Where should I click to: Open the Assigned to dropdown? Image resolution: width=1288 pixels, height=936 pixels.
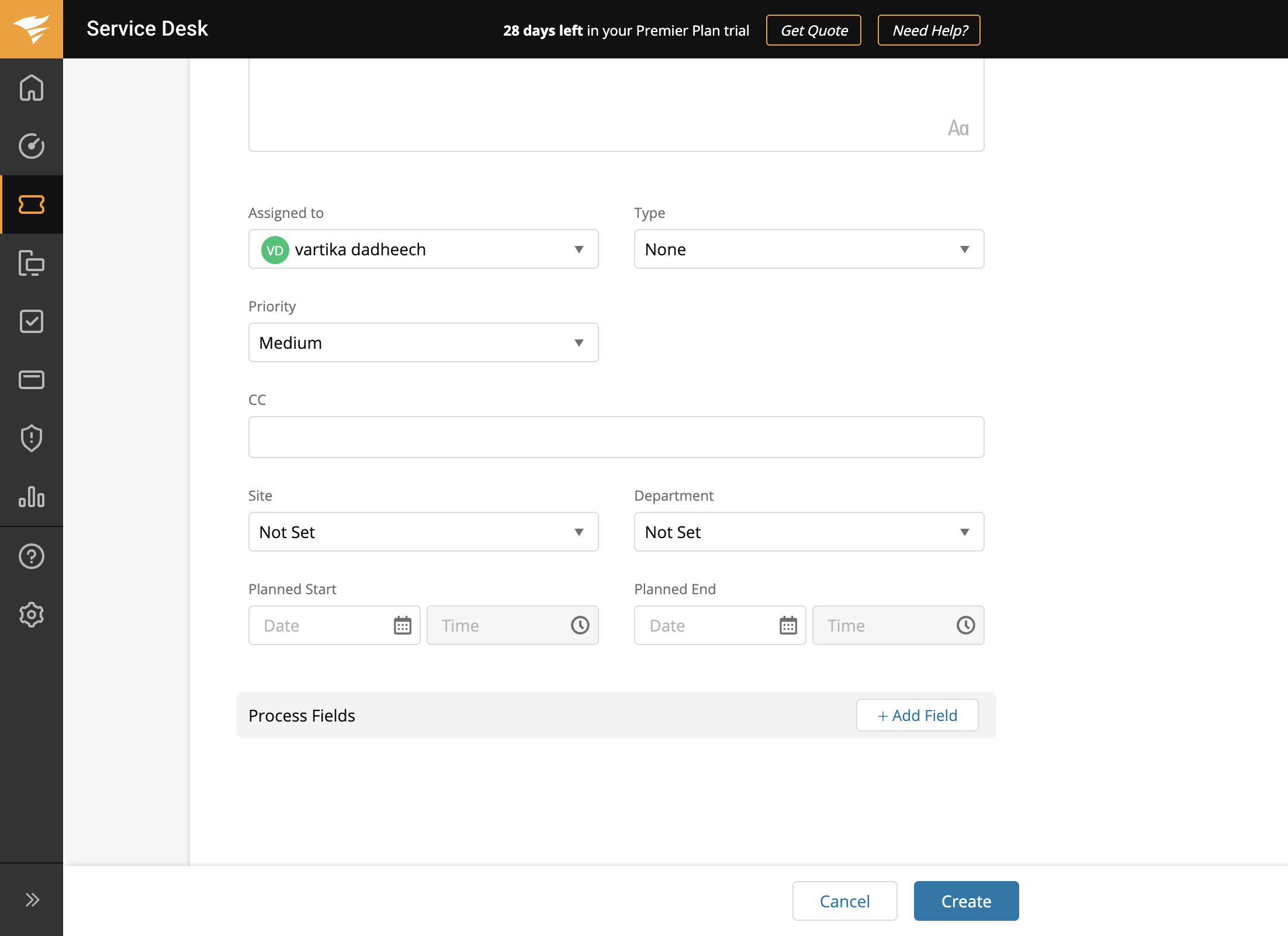(423, 249)
